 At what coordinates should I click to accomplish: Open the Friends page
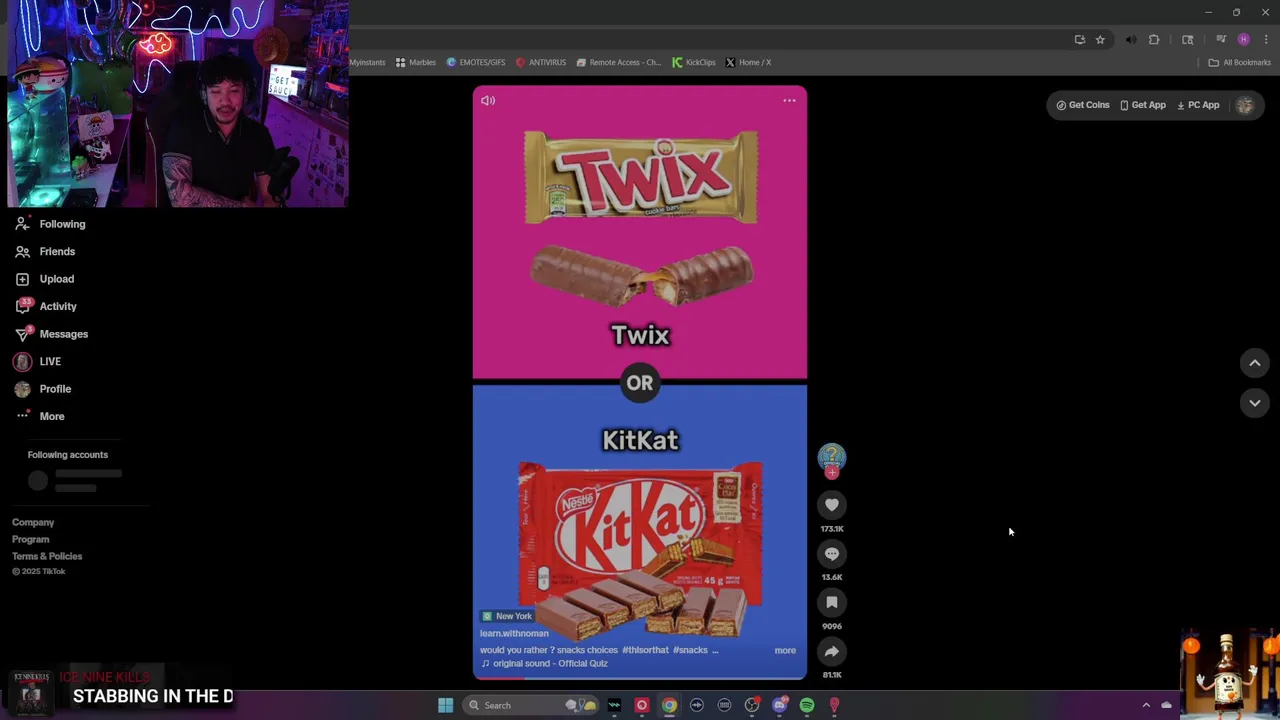click(x=45, y=251)
